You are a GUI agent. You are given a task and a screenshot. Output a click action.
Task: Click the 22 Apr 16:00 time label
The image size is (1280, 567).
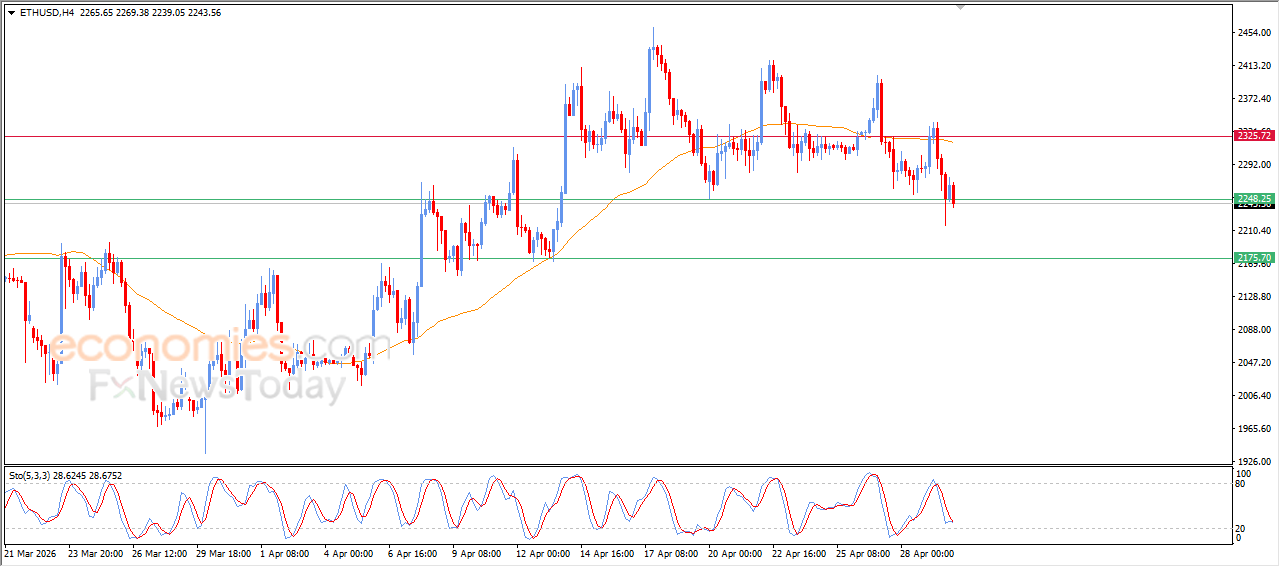798,552
